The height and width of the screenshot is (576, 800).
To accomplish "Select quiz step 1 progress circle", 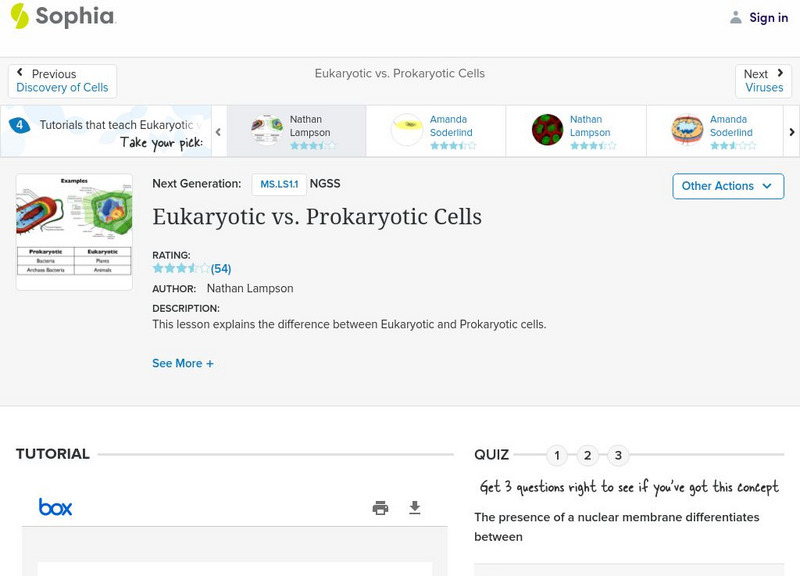I will pos(556,454).
